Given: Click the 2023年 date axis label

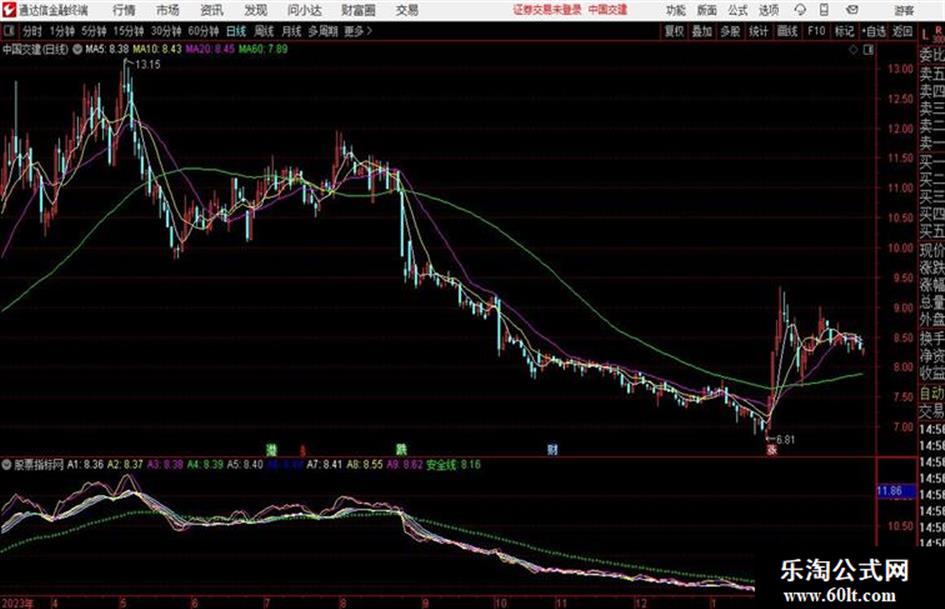Looking at the screenshot, I should click(x=17, y=603).
